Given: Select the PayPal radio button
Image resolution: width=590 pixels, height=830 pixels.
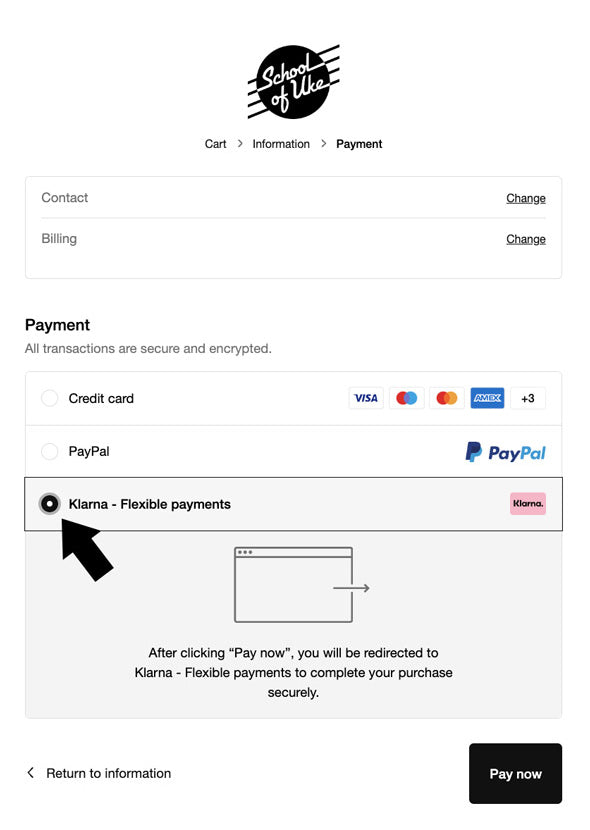Looking at the screenshot, I should click(x=50, y=452).
